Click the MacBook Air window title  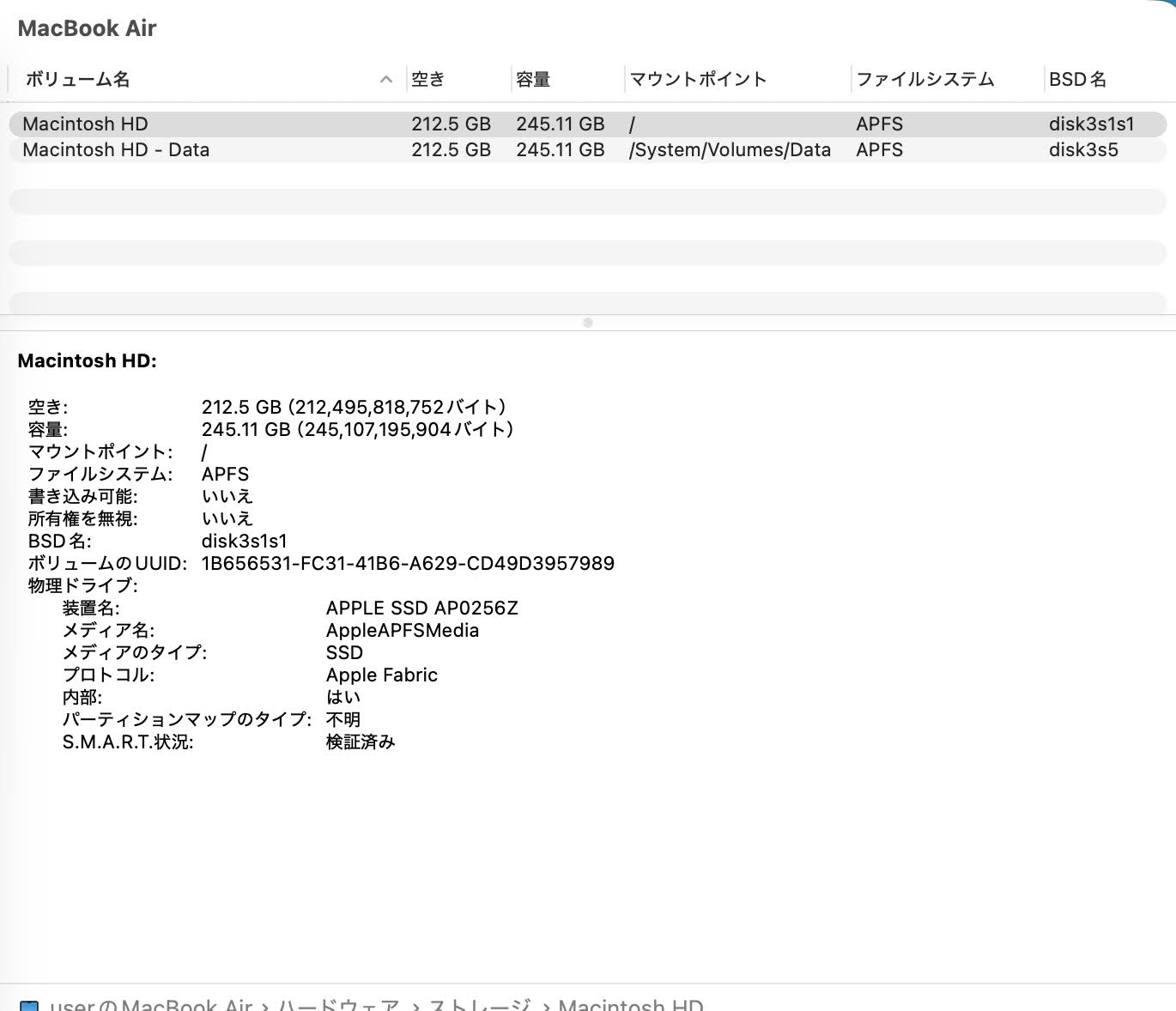pyautogui.click(x=87, y=28)
